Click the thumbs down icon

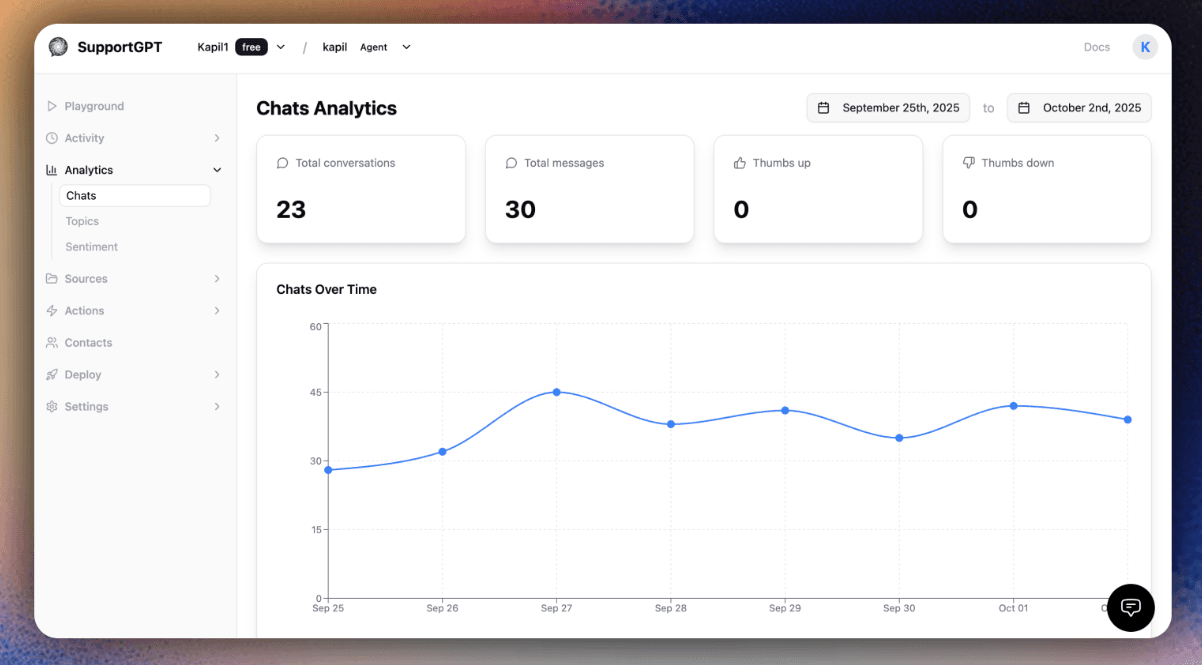(x=968, y=163)
